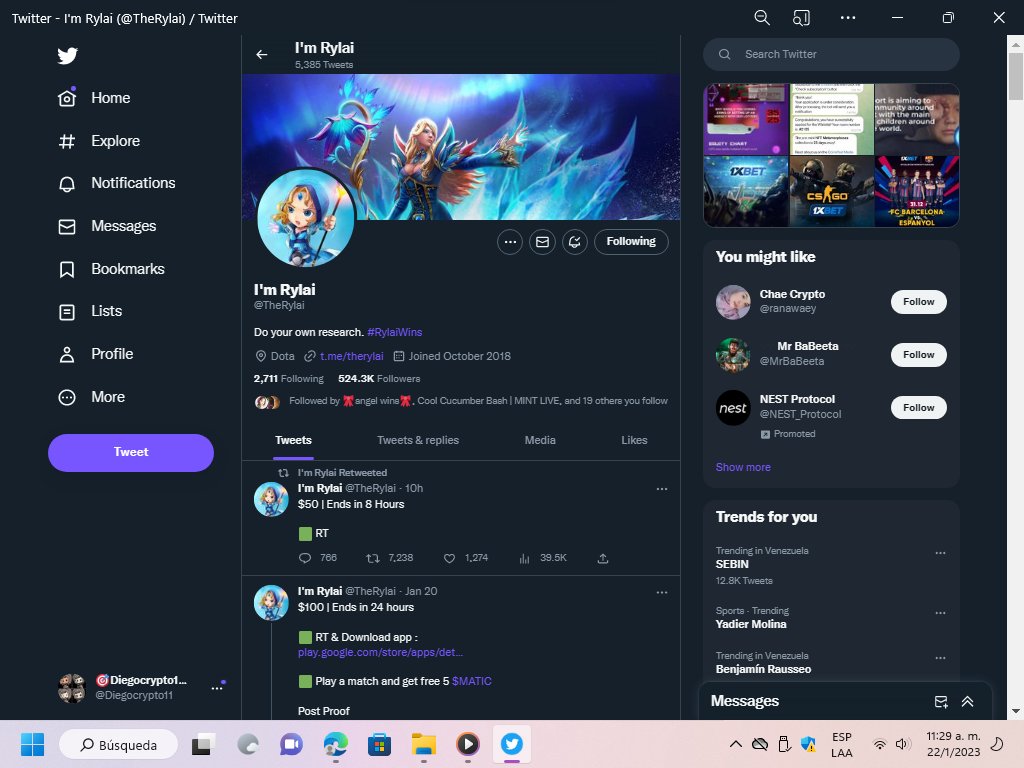
Task: Click Show more under You might like
Action: pyautogui.click(x=743, y=467)
